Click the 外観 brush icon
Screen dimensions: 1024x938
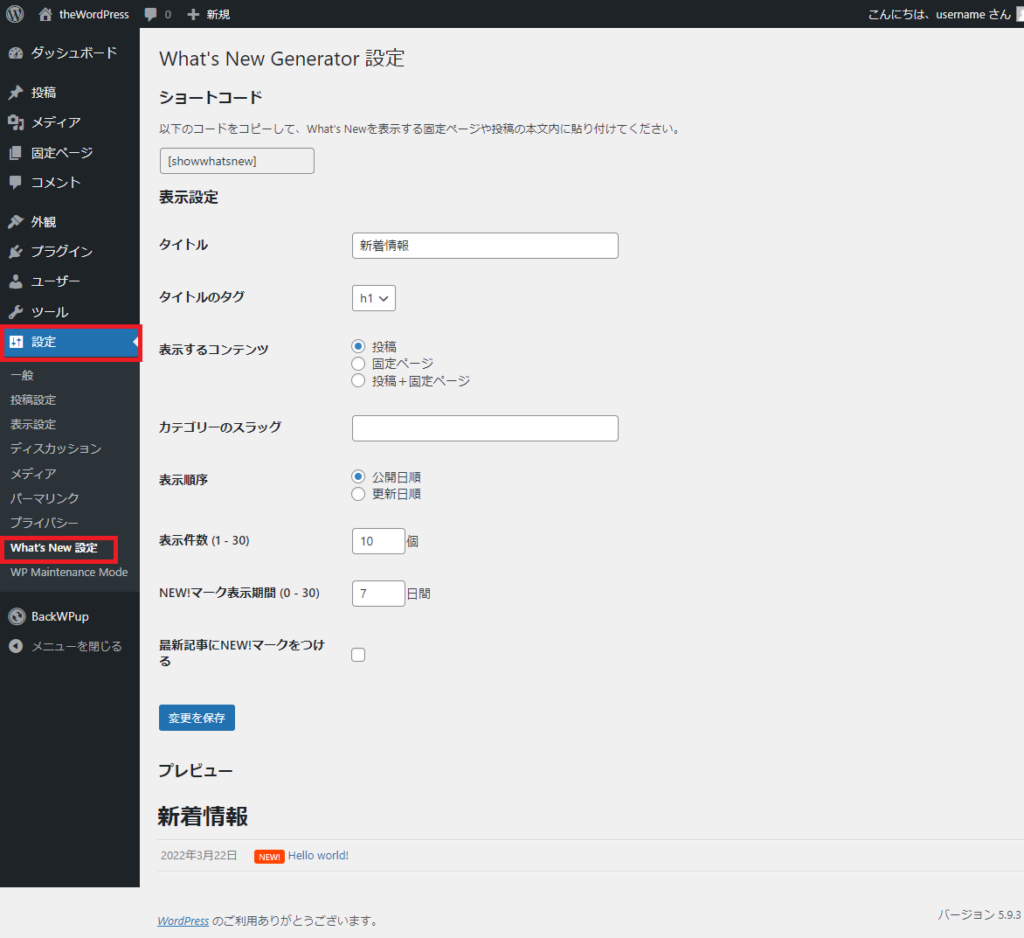(x=16, y=221)
